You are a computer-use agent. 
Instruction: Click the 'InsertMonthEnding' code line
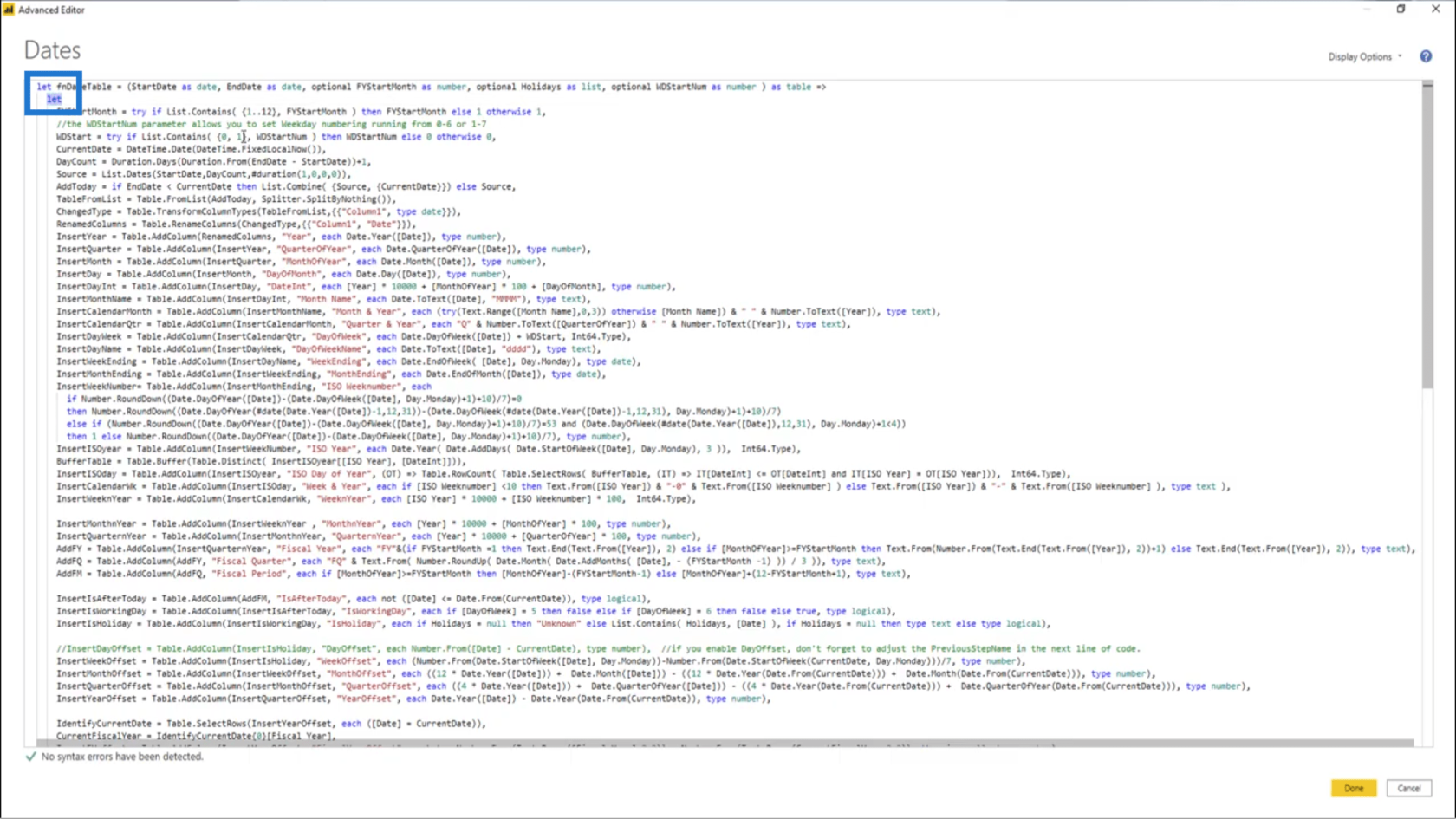(x=331, y=374)
